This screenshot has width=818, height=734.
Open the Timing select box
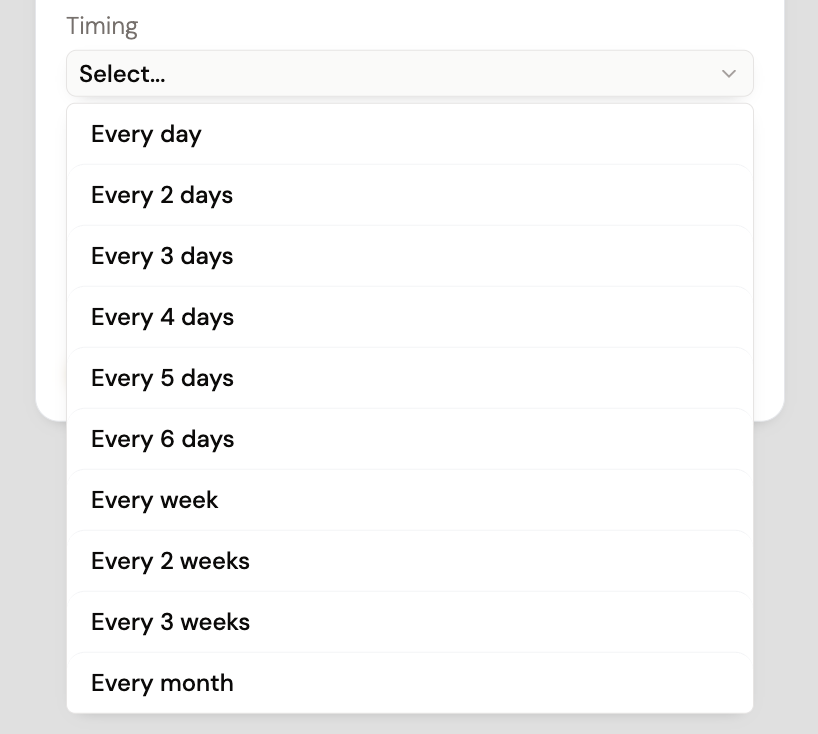tap(409, 74)
